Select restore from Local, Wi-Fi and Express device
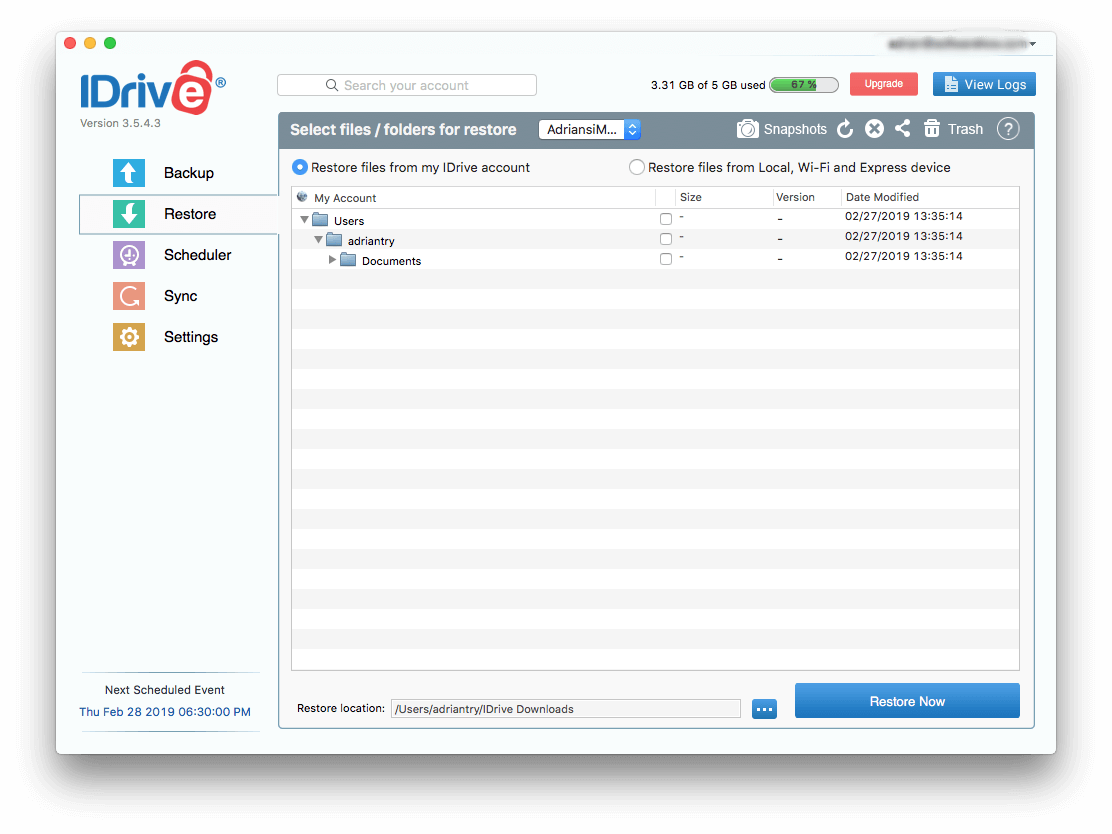The image size is (1112, 834). pos(637,167)
